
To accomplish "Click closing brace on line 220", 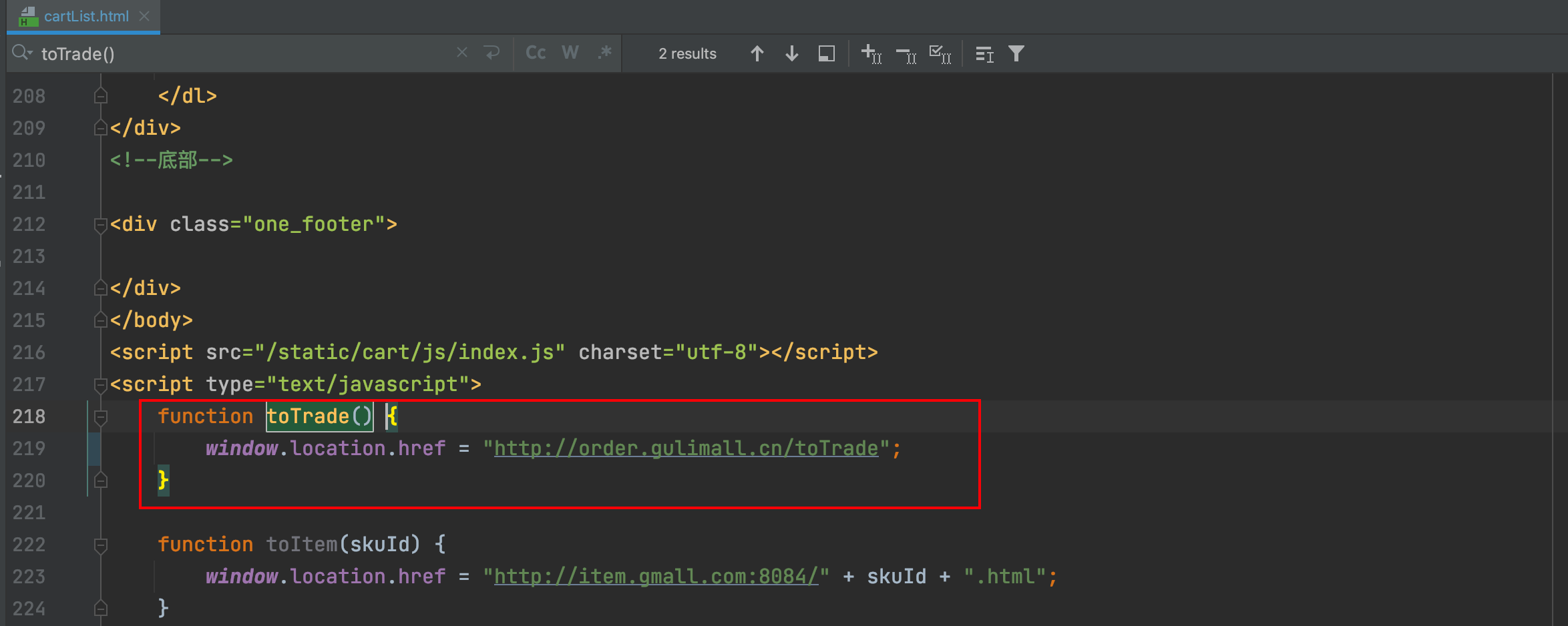I will [x=163, y=481].
